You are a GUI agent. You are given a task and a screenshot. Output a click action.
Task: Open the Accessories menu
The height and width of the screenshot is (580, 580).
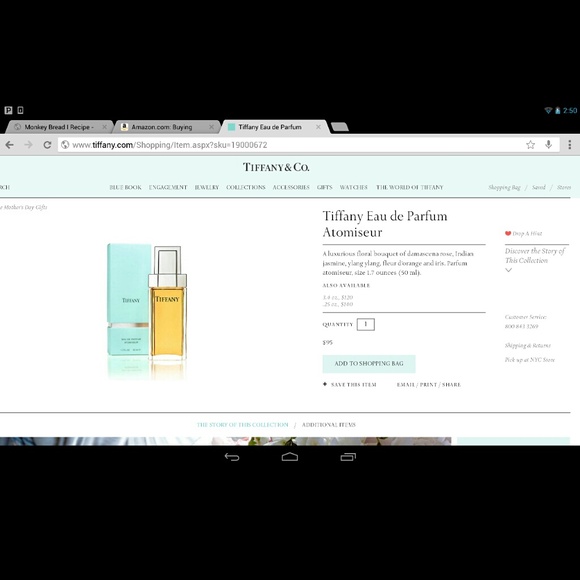point(291,188)
